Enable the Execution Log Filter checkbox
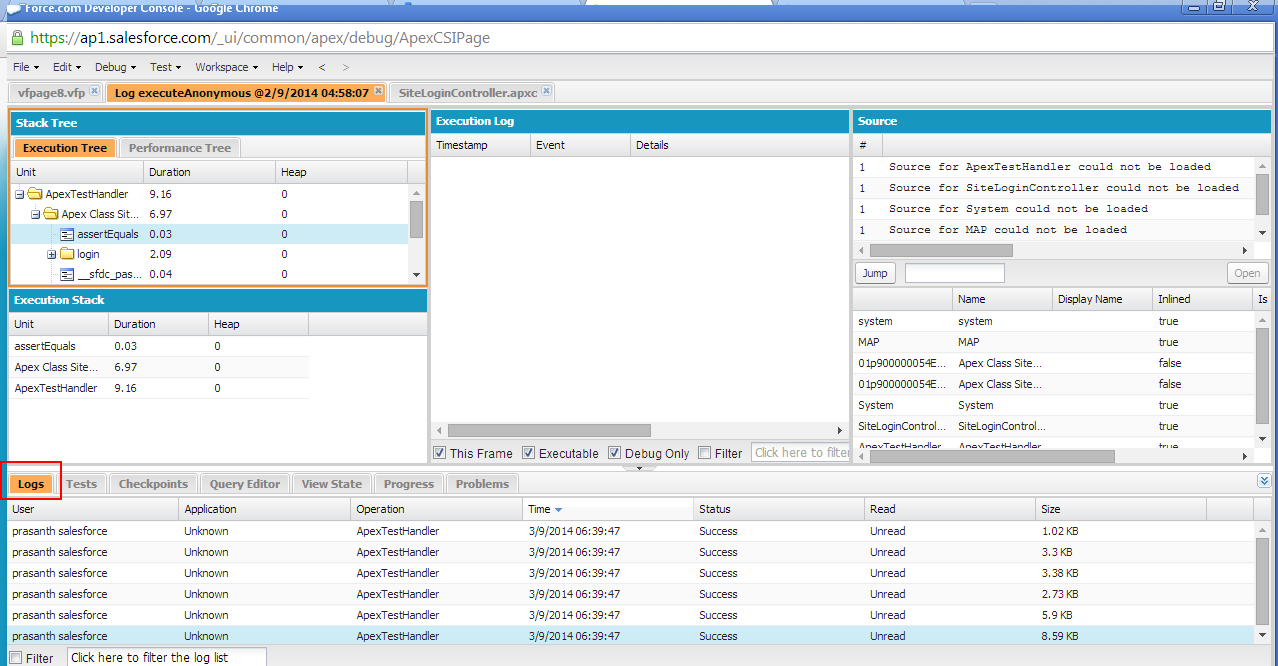 [x=704, y=453]
